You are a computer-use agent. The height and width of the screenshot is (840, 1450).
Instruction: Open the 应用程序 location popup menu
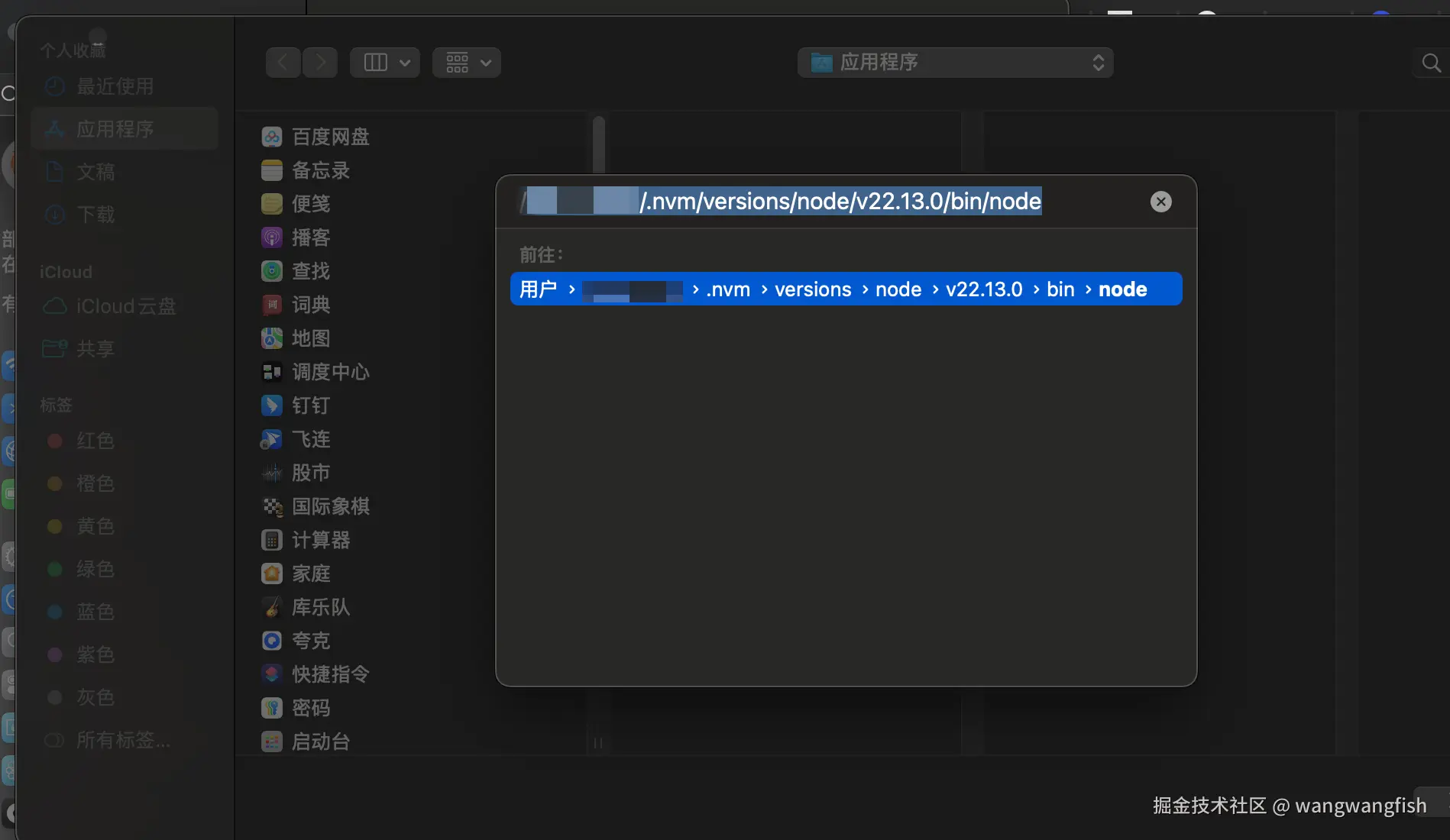[x=956, y=63]
